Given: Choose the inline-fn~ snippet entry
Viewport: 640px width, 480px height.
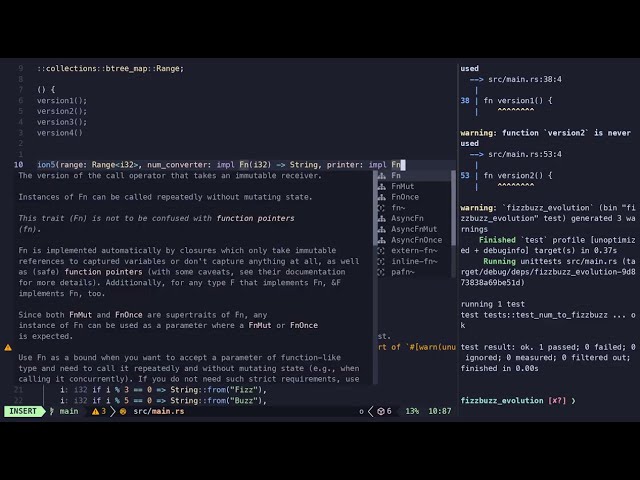Looking at the screenshot, I should coord(413,261).
